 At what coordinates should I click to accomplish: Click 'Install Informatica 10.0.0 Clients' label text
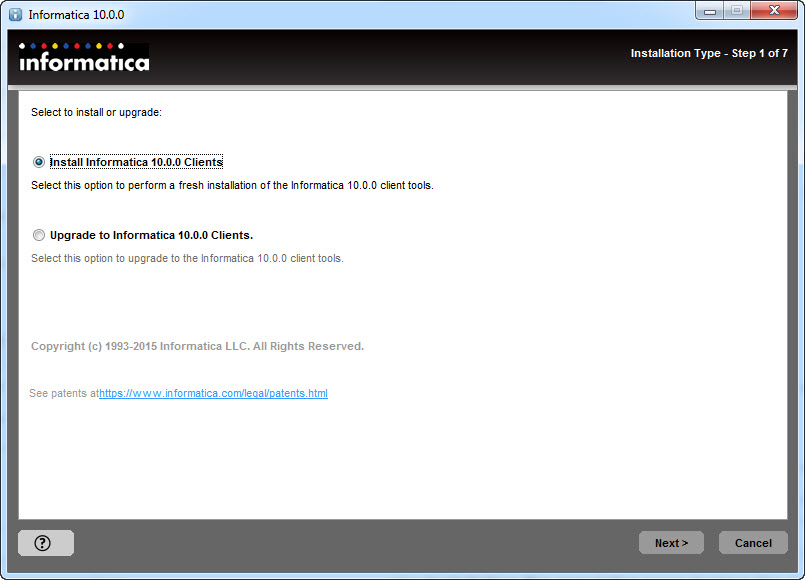tap(136, 162)
